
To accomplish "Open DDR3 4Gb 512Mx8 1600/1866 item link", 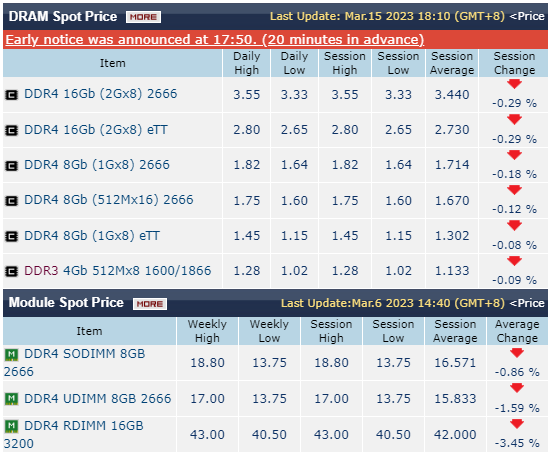I will pos(117,271).
